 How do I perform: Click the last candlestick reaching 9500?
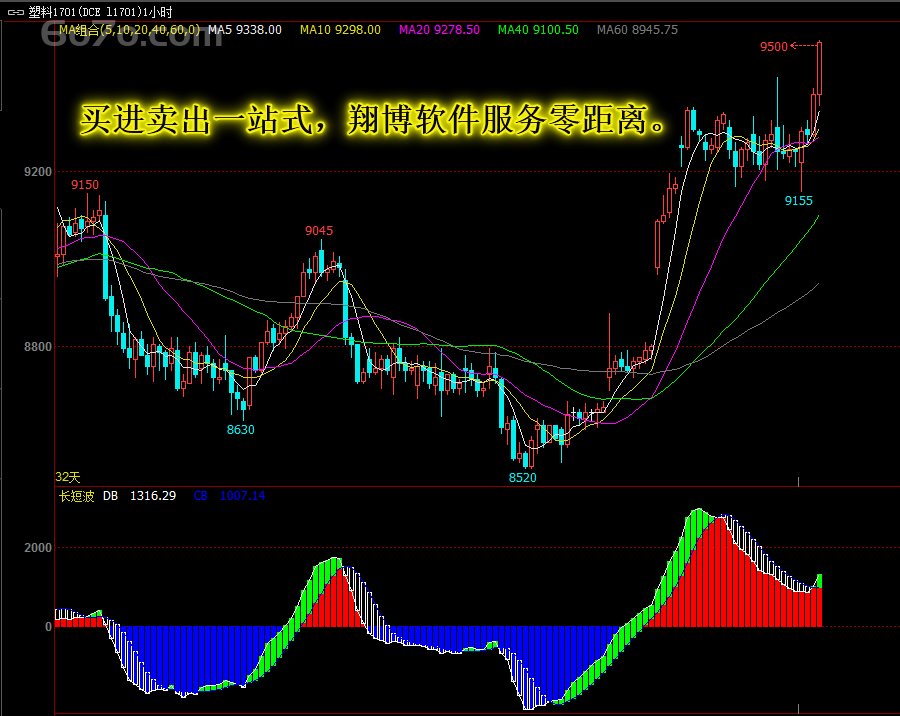[820, 68]
